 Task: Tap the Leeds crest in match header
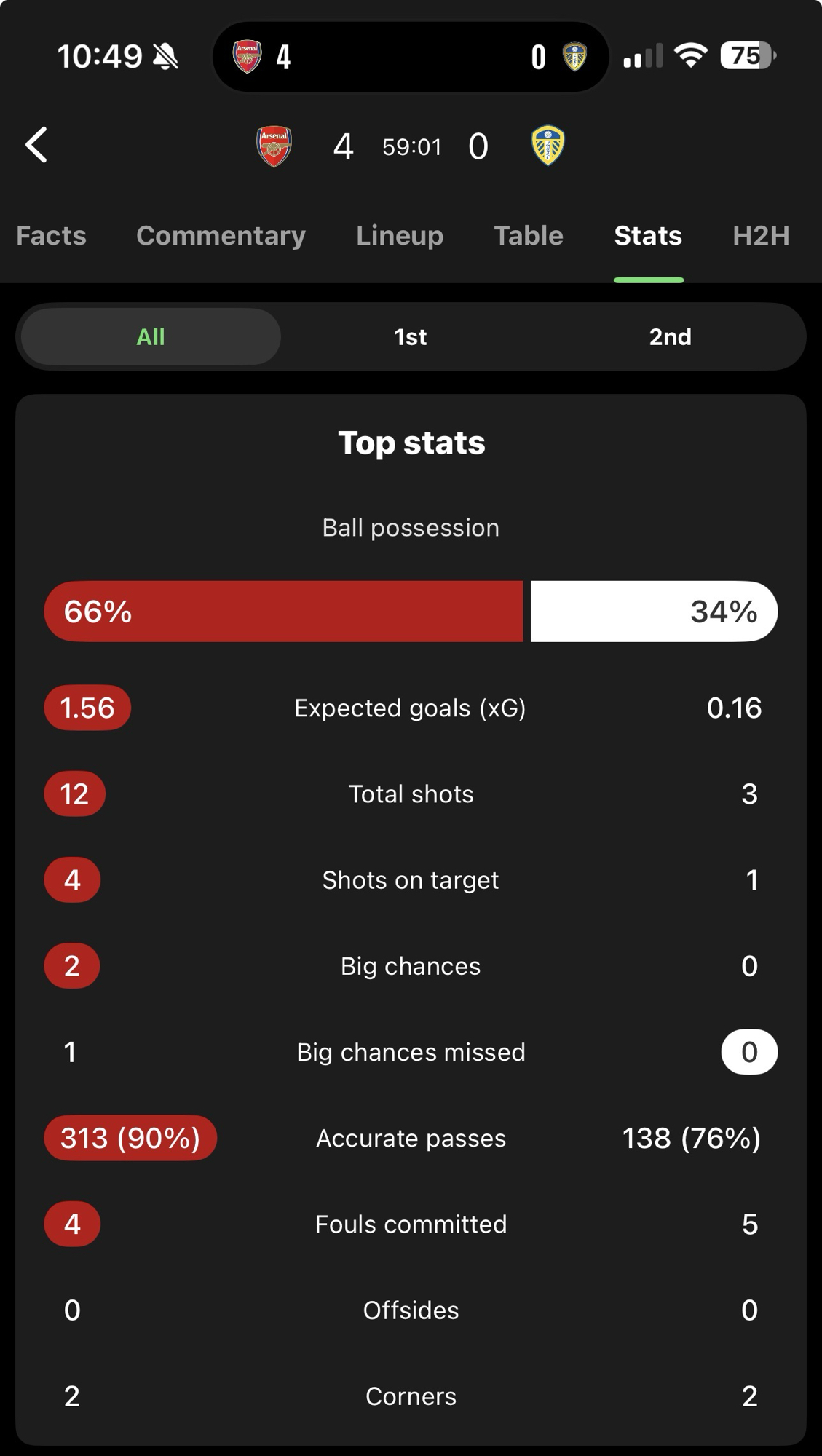point(548,146)
